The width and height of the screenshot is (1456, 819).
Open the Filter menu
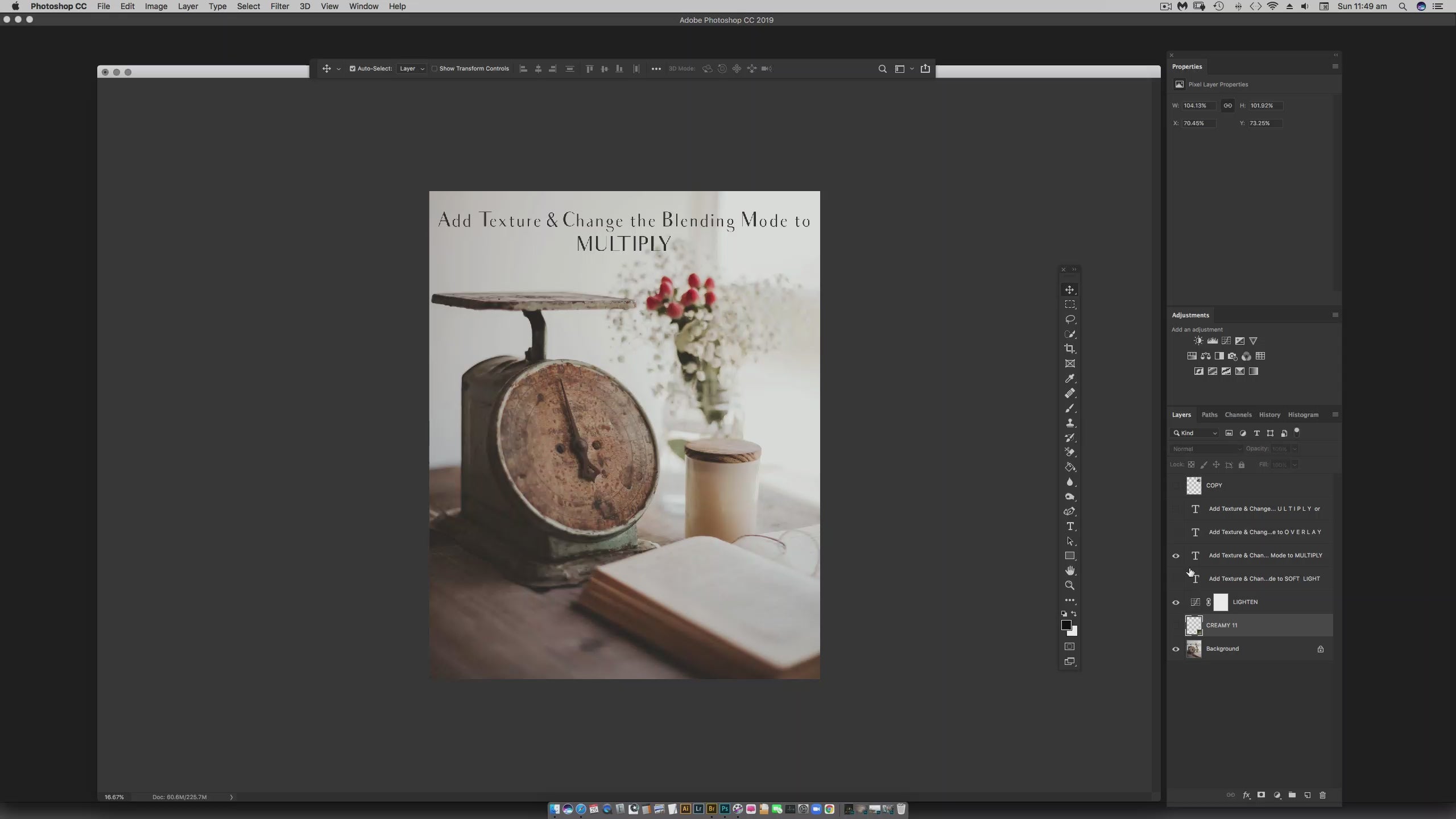[279, 6]
